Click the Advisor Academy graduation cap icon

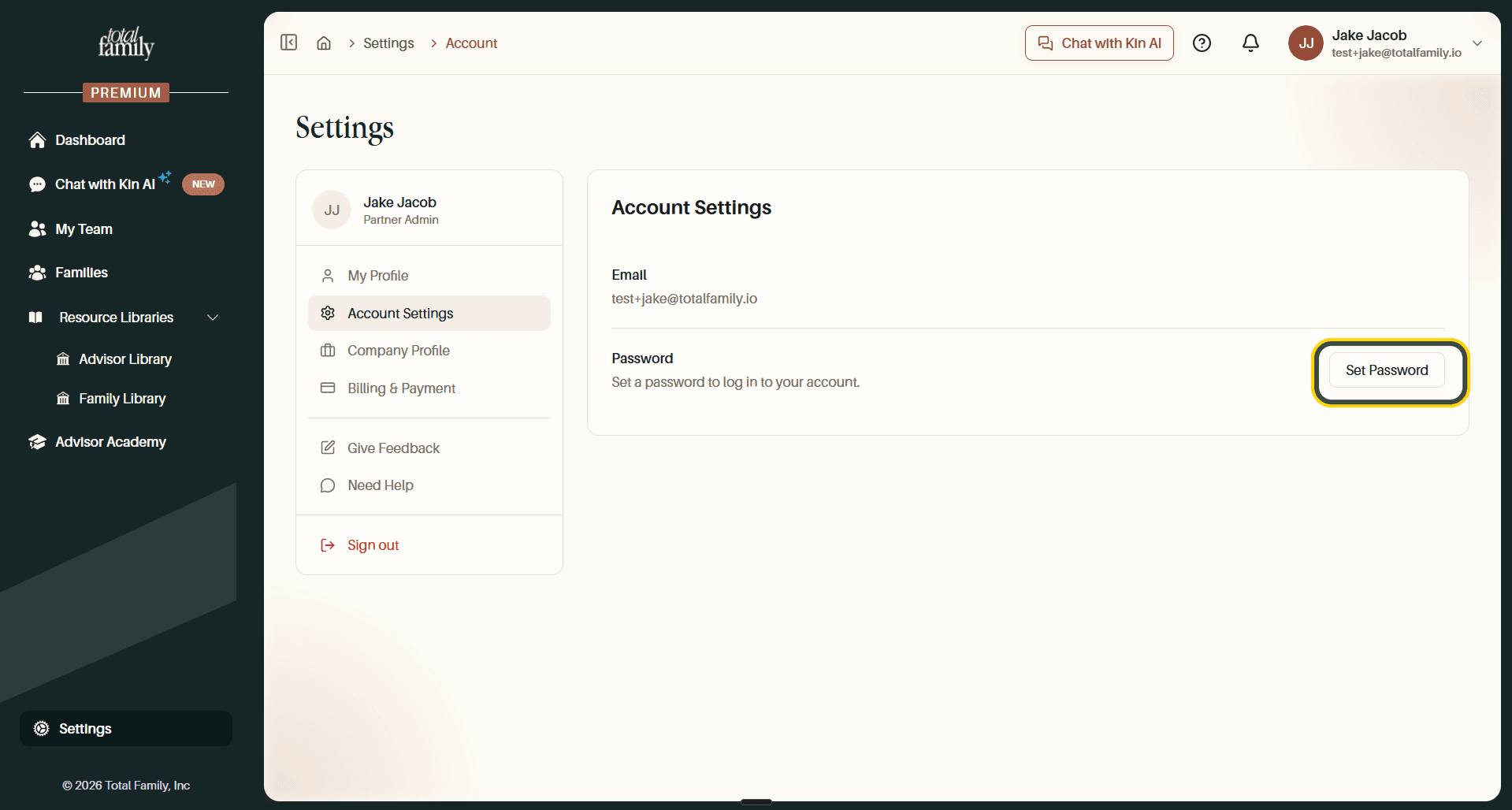[x=37, y=442]
